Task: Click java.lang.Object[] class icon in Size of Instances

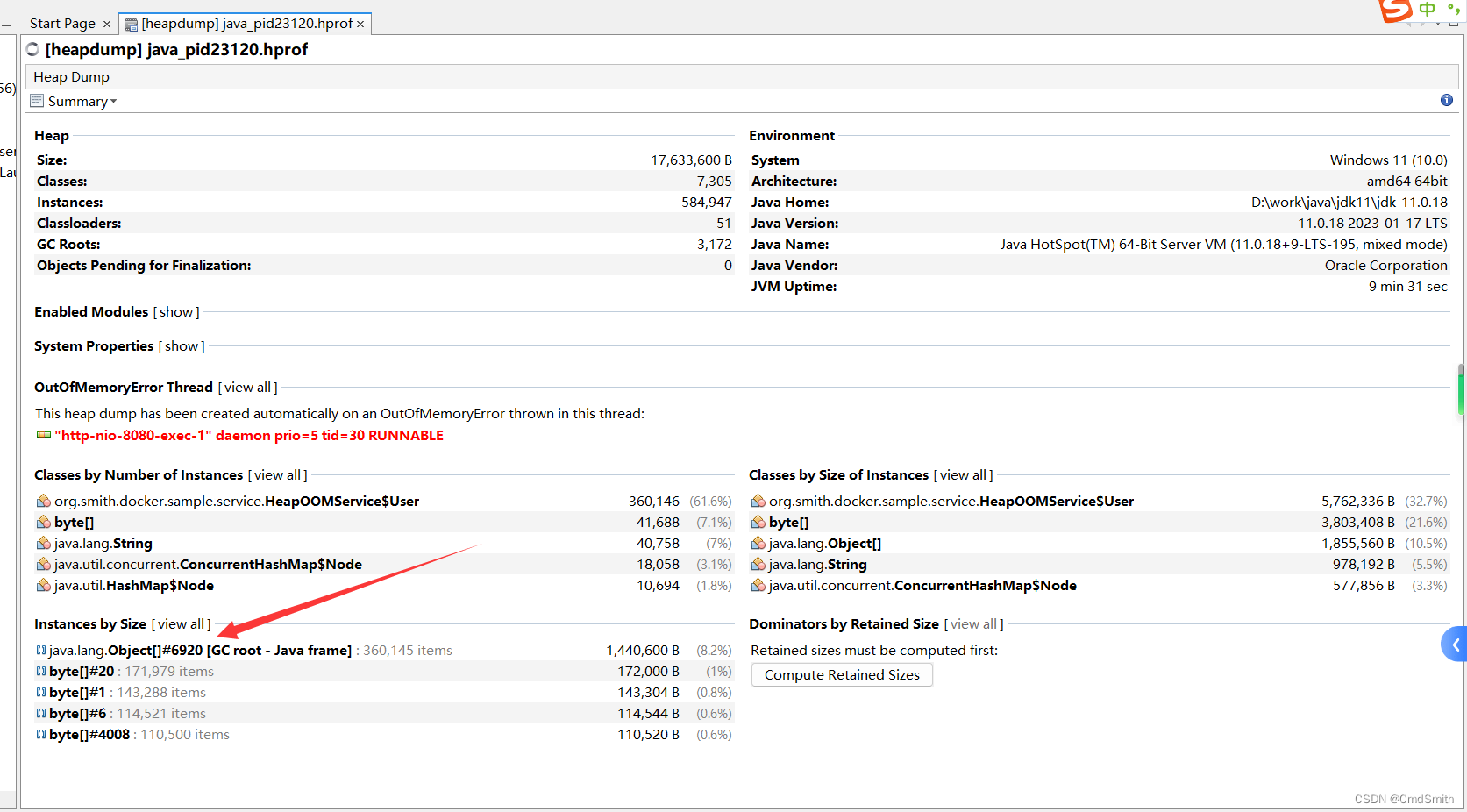Action: click(x=758, y=543)
